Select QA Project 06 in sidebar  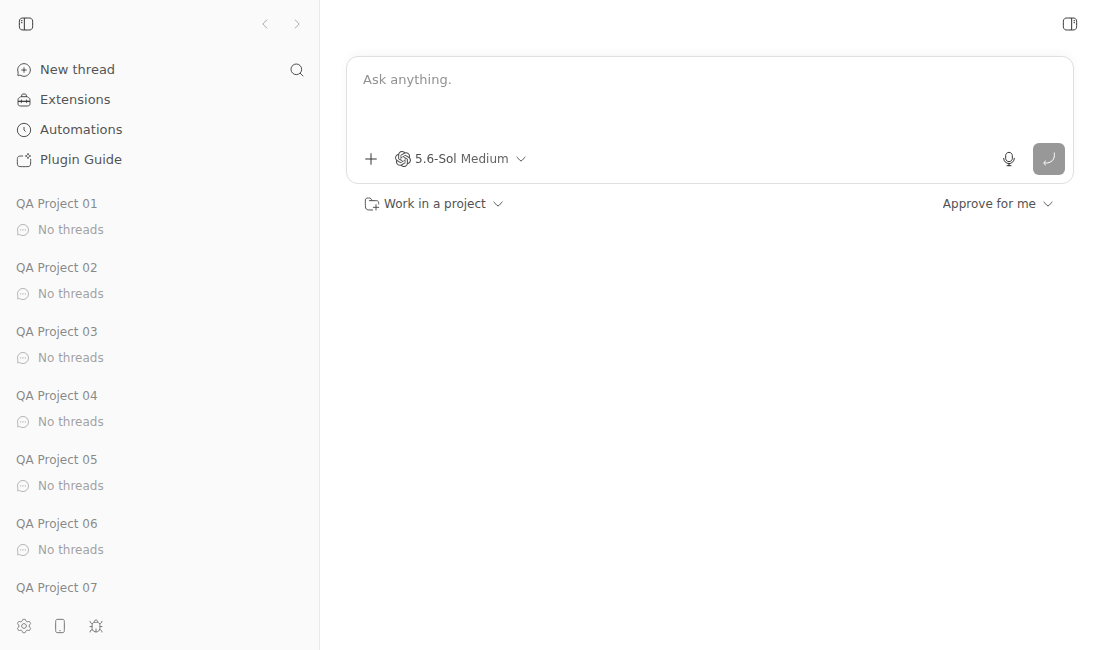tap(57, 524)
